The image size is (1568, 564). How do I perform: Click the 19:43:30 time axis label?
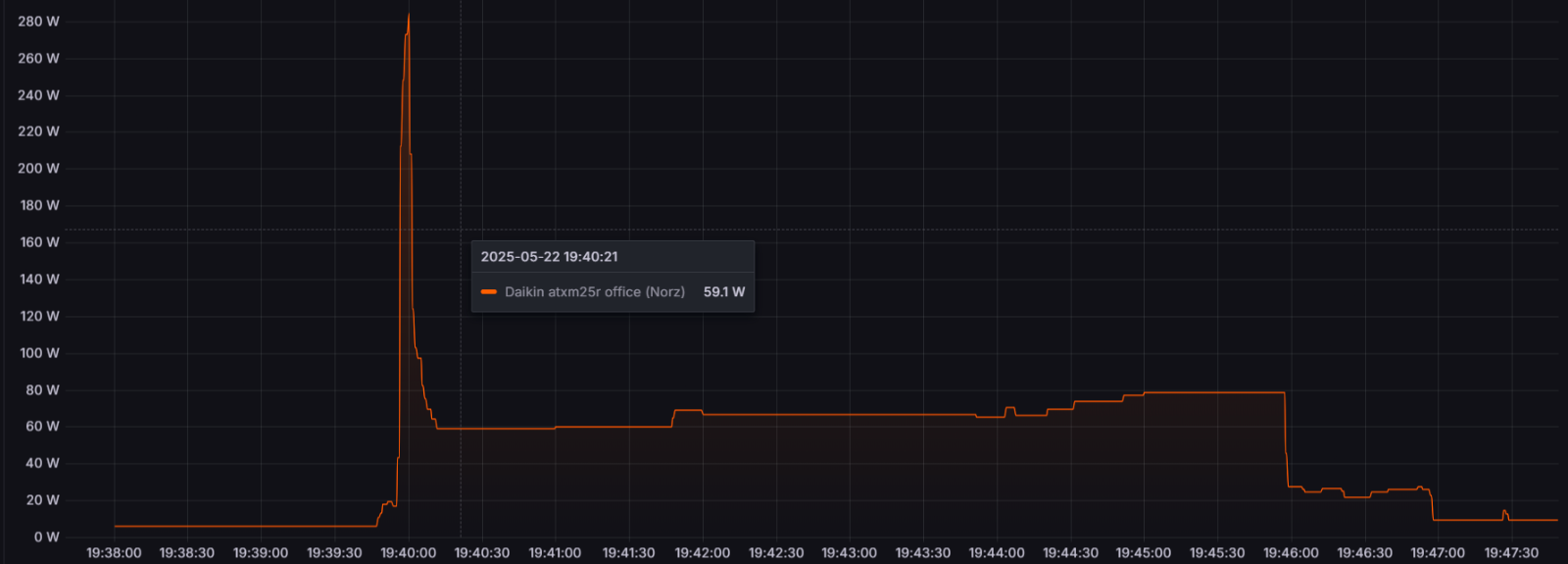(923, 553)
